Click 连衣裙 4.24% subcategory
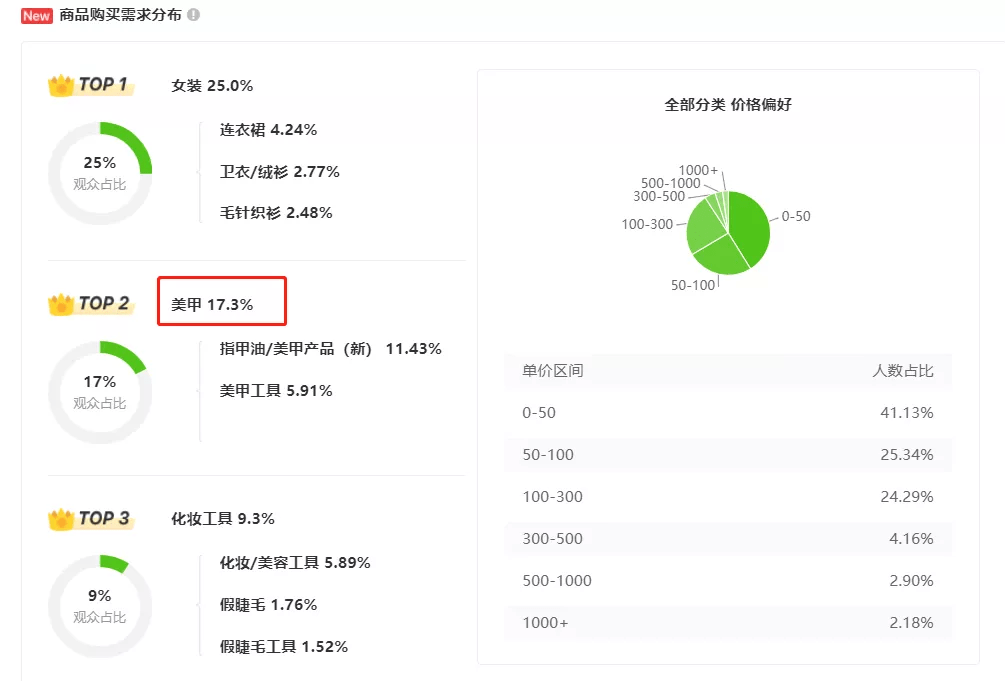 [x=268, y=130]
